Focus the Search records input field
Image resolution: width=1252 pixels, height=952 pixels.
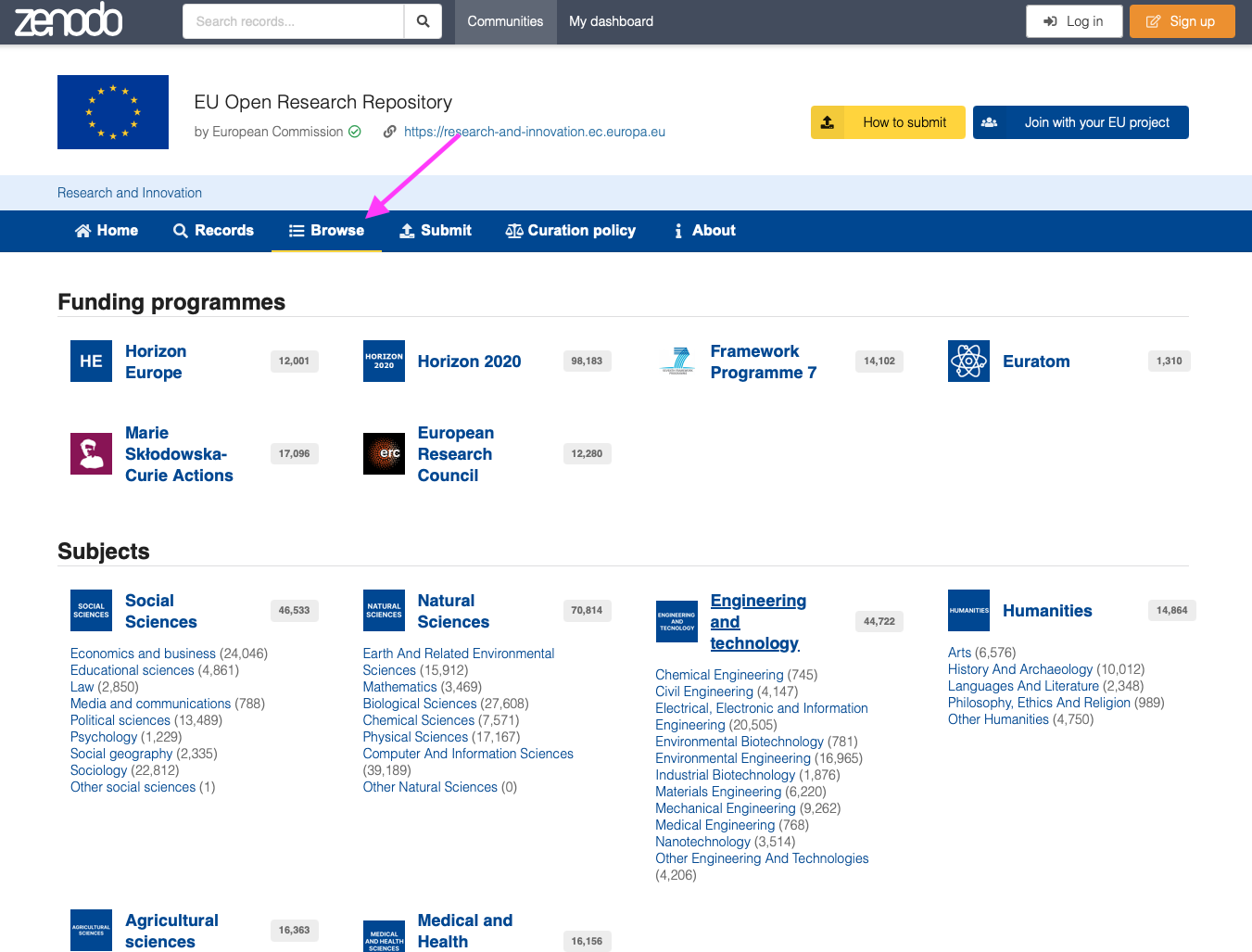click(x=294, y=21)
